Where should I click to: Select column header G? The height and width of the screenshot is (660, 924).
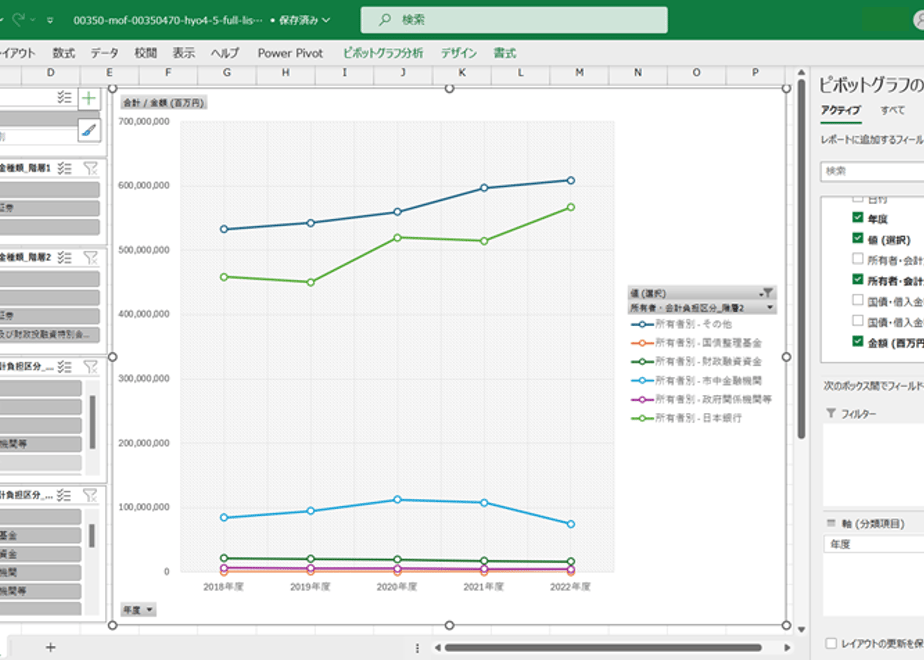(227, 72)
